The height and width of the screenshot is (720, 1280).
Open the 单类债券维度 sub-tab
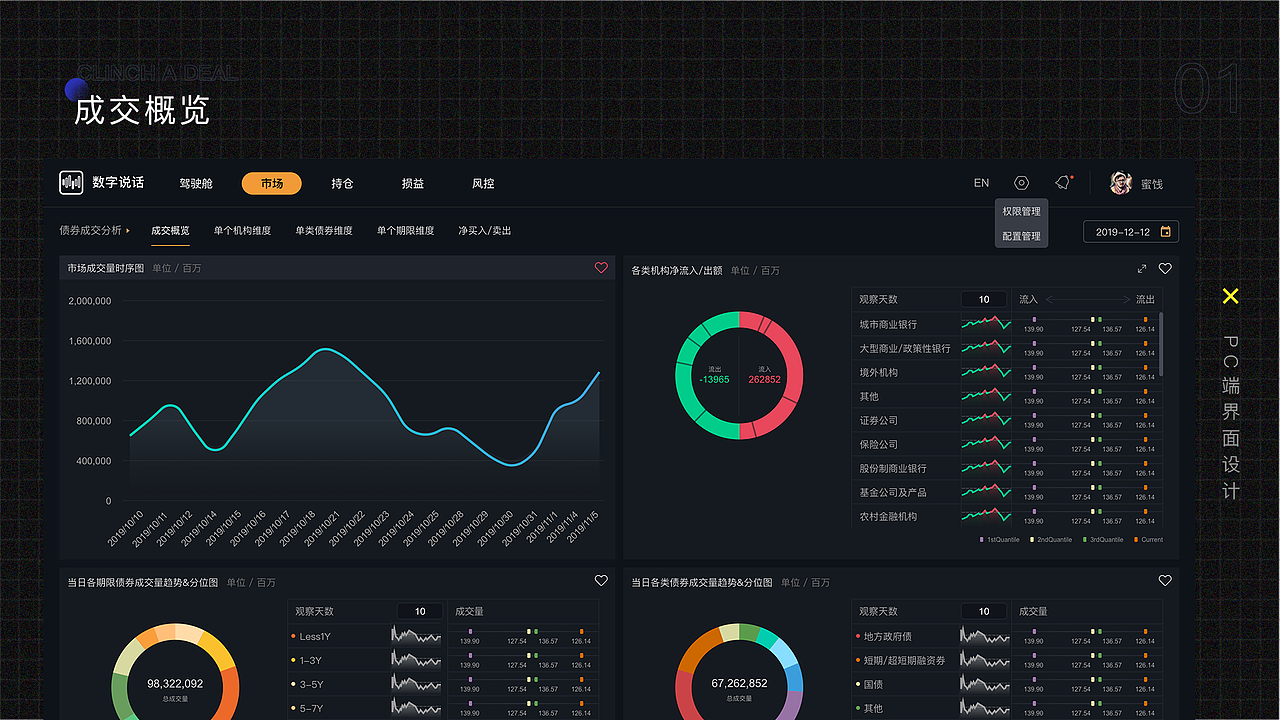pos(324,231)
